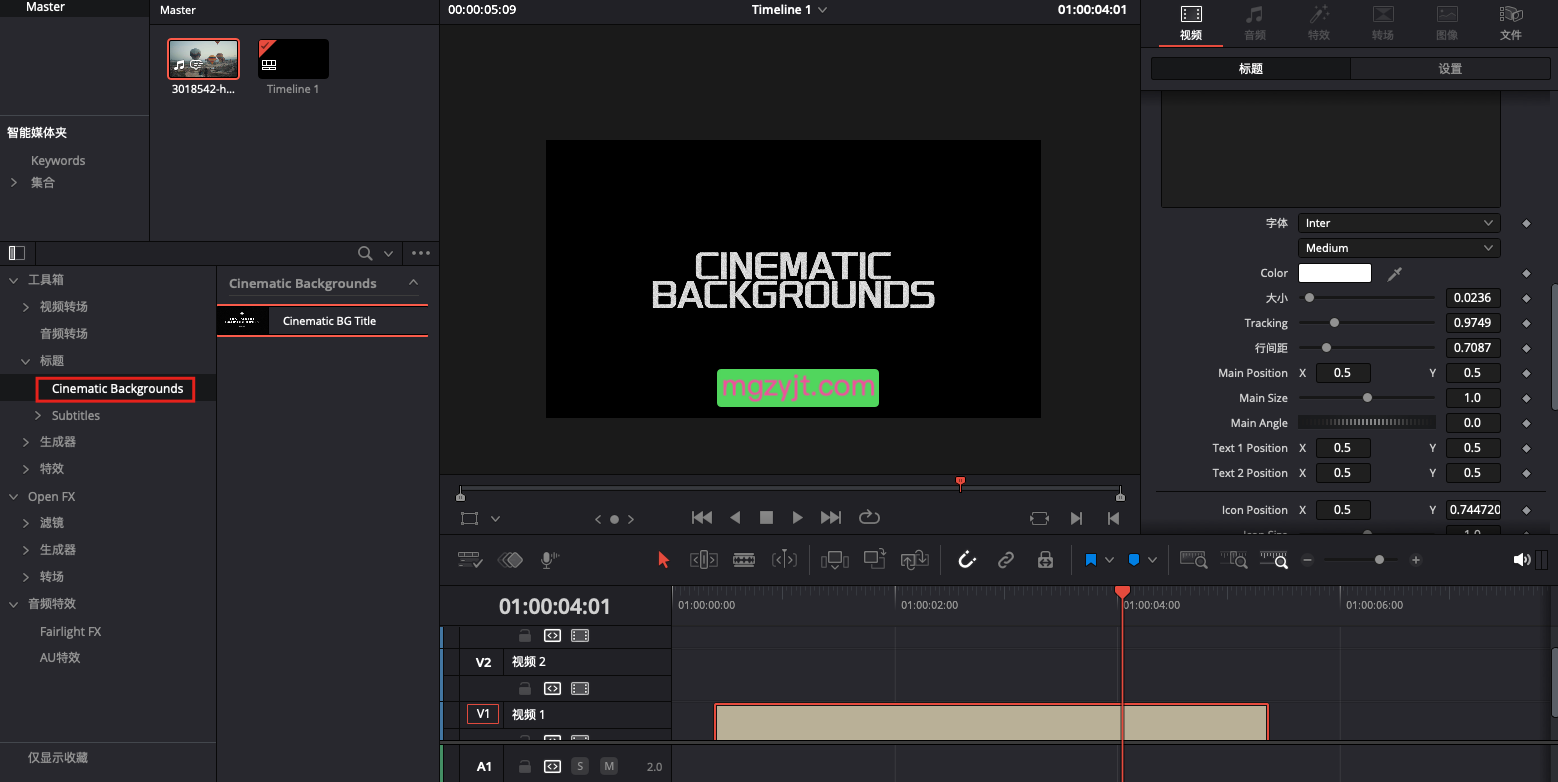Image resolution: width=1558 pixels, height=782 pixels.
Task: Click the Custom Zoom icon
Action: pos(1274,560)
